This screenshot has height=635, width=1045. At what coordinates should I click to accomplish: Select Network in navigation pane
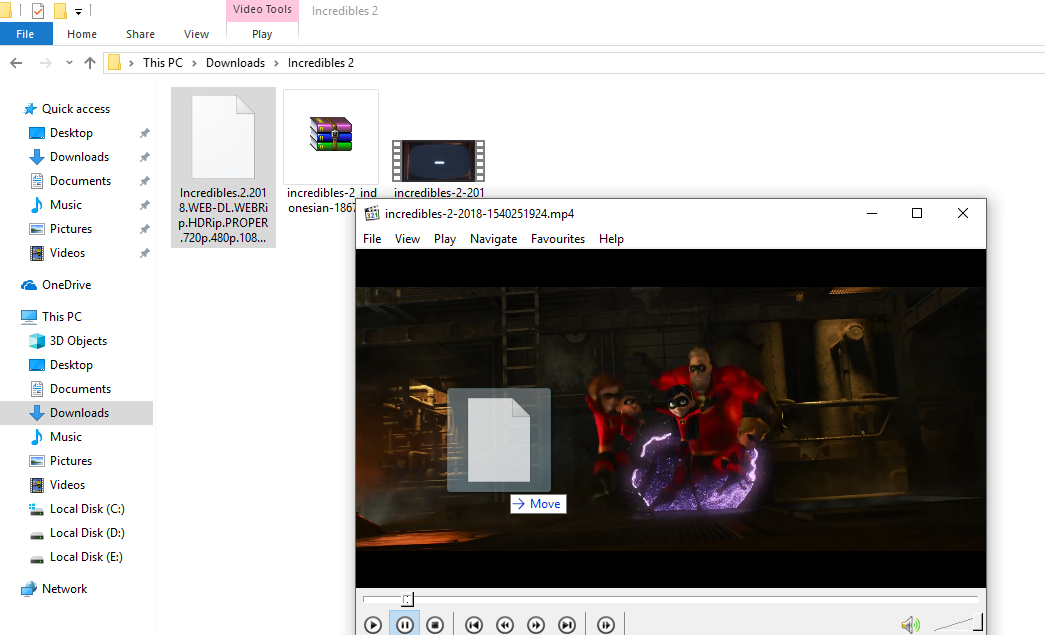point(64,588)
